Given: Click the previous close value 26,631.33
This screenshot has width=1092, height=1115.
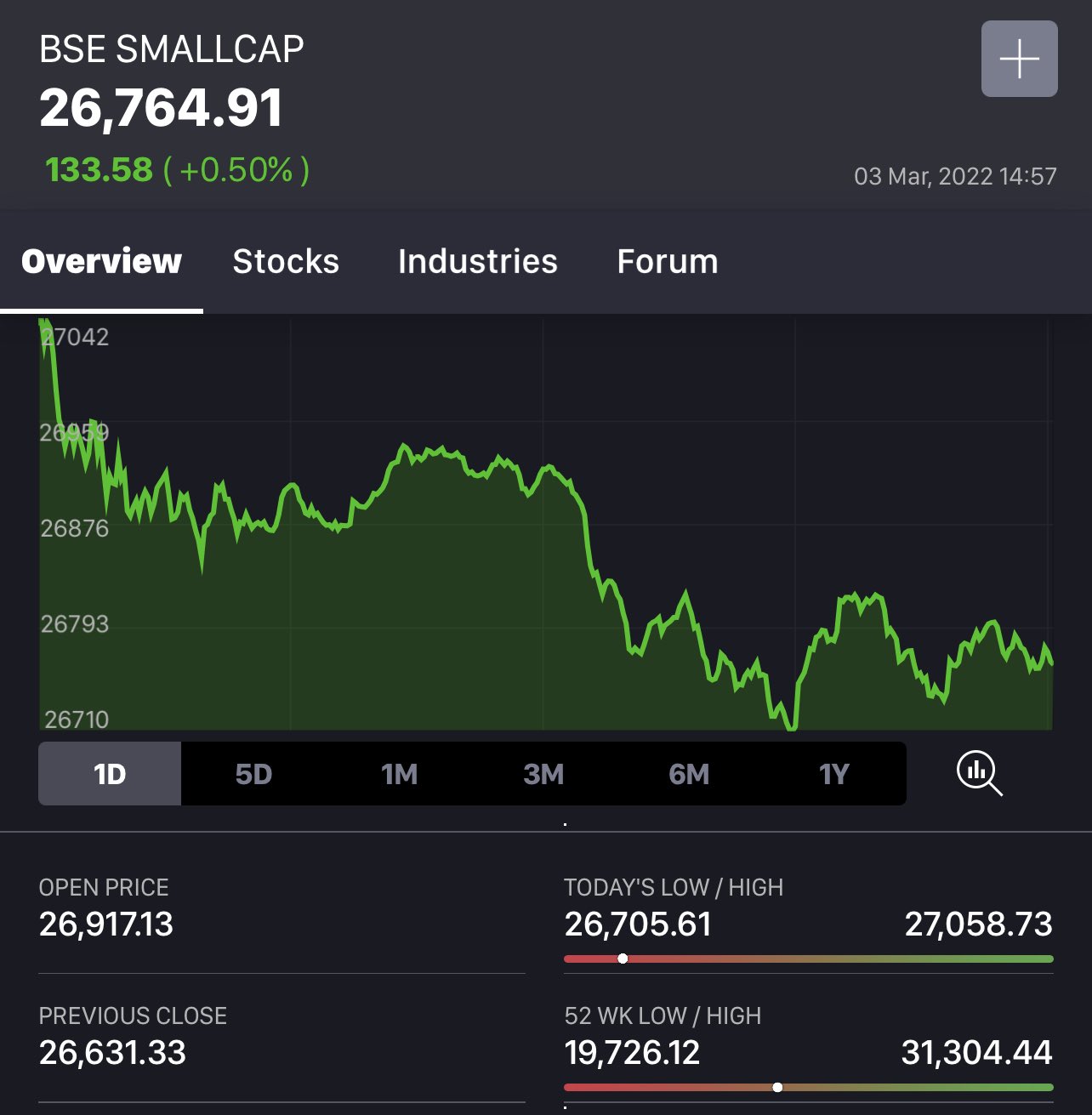Looking at the screenshot, I should coord(112,1053).
